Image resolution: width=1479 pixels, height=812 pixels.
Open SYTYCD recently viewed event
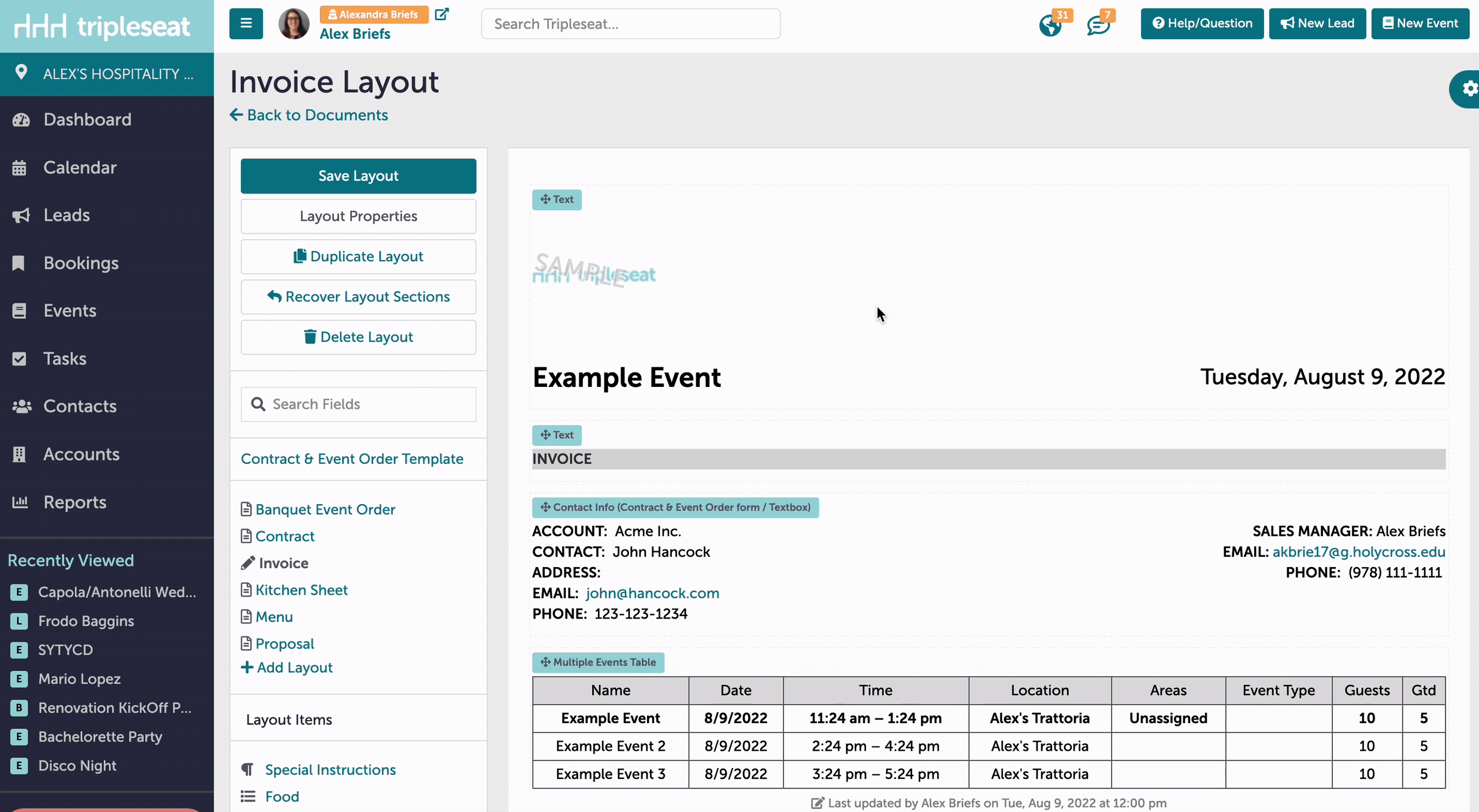coord(65,650)
